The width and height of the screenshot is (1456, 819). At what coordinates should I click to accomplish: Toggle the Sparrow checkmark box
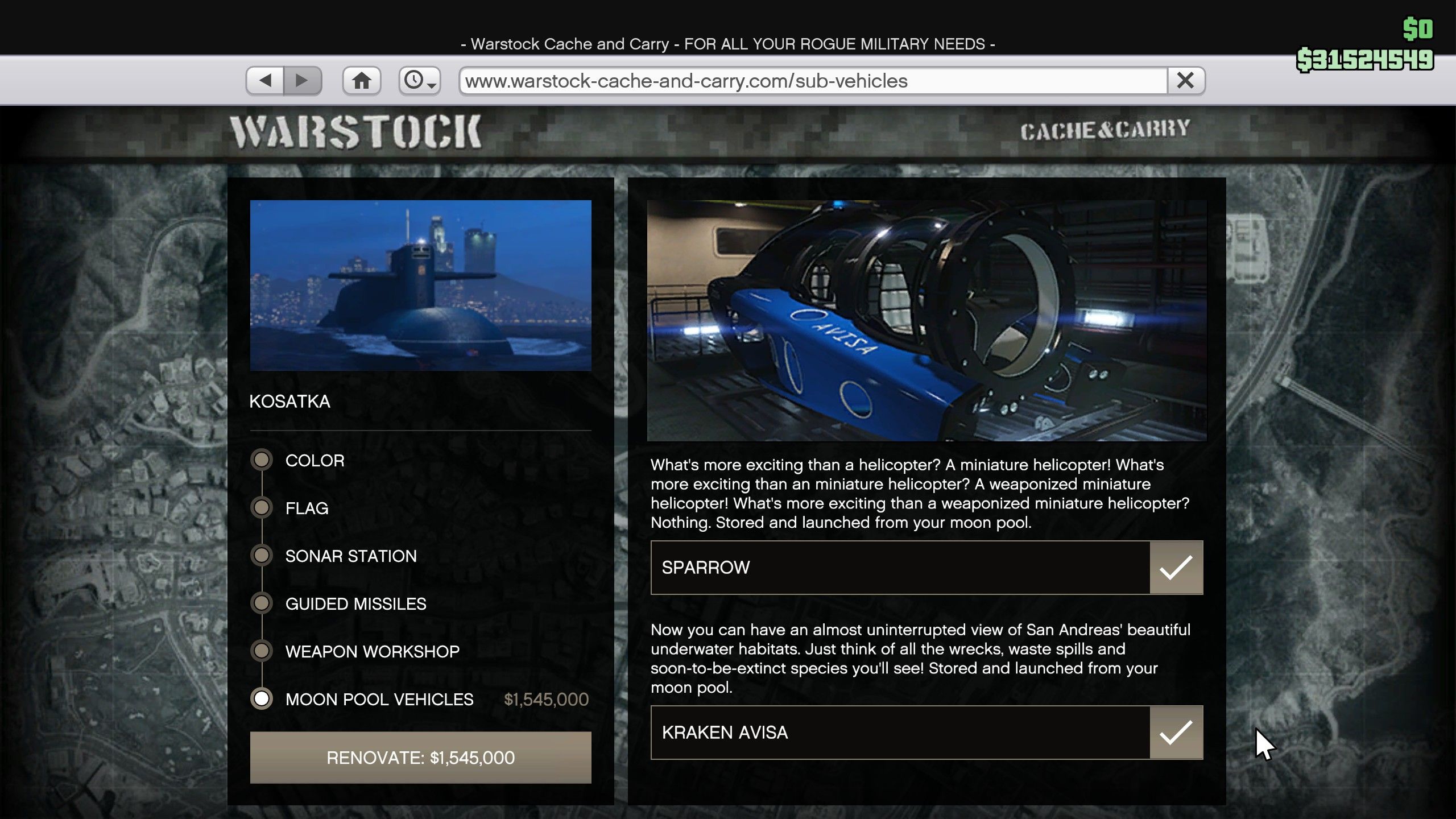click(1176, 567)
